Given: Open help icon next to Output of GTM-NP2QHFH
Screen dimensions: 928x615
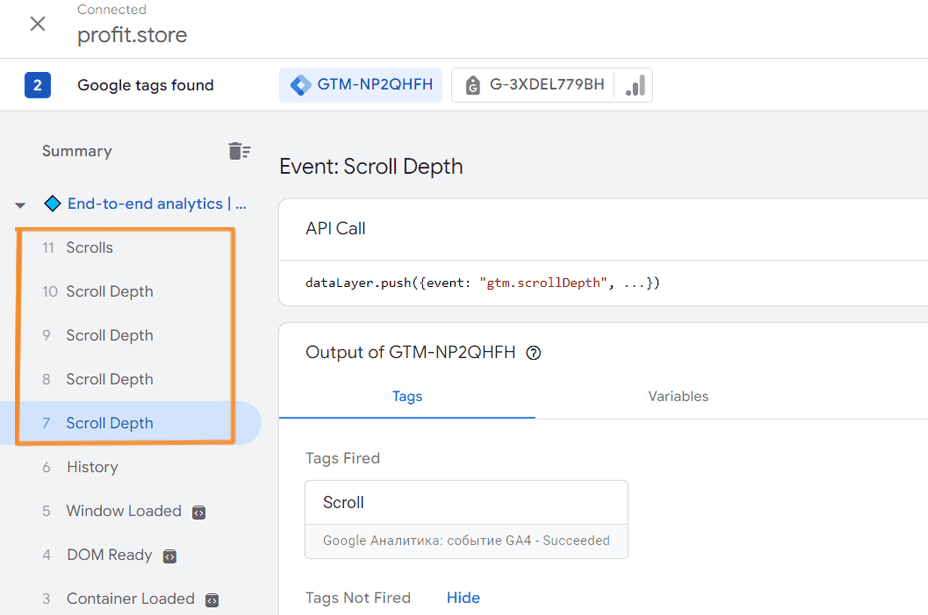Looking at the screenshot, I should click(x=533, y=353).
